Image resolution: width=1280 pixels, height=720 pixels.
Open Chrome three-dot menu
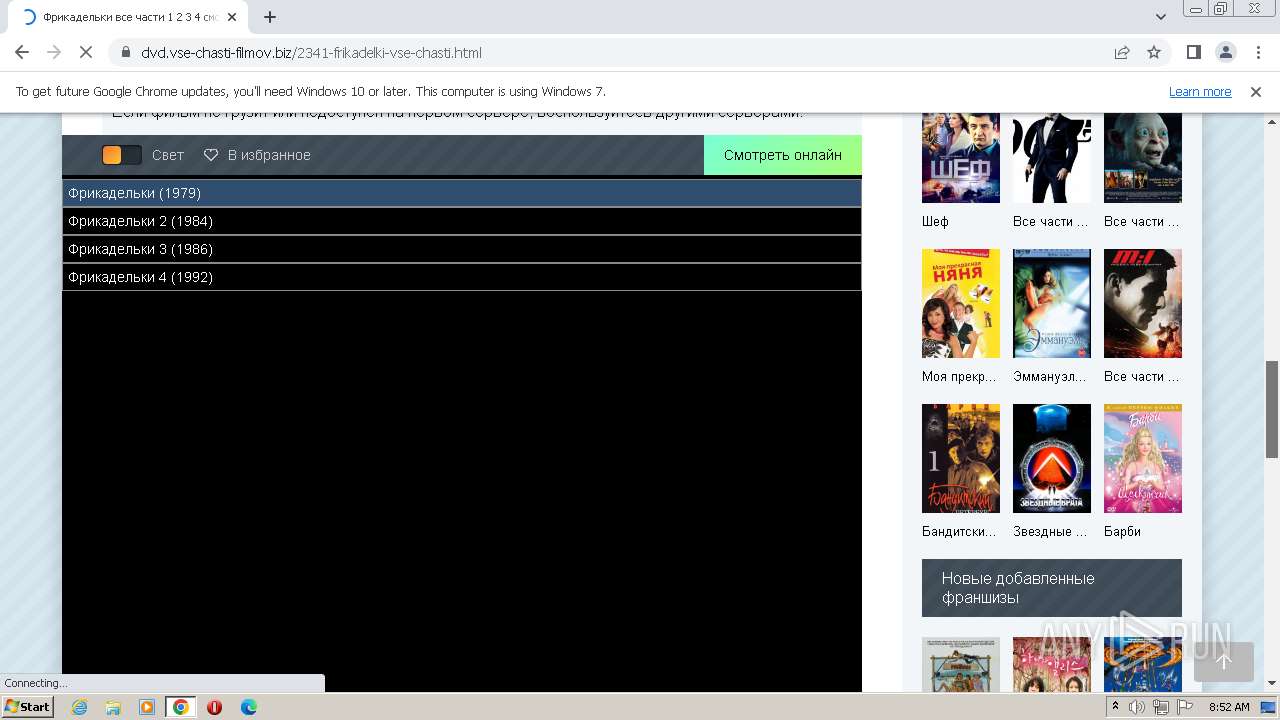[1257, 52]
